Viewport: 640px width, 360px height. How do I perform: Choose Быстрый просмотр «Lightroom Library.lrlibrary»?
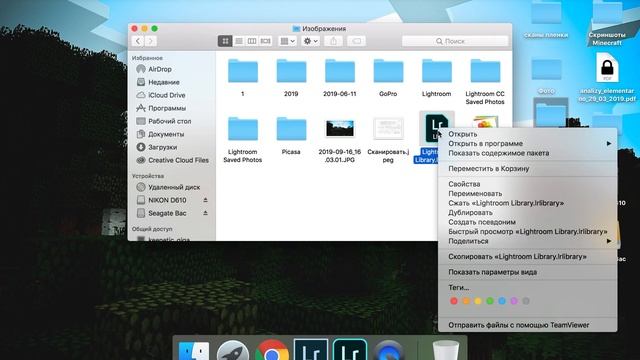(x=527, y=231)
